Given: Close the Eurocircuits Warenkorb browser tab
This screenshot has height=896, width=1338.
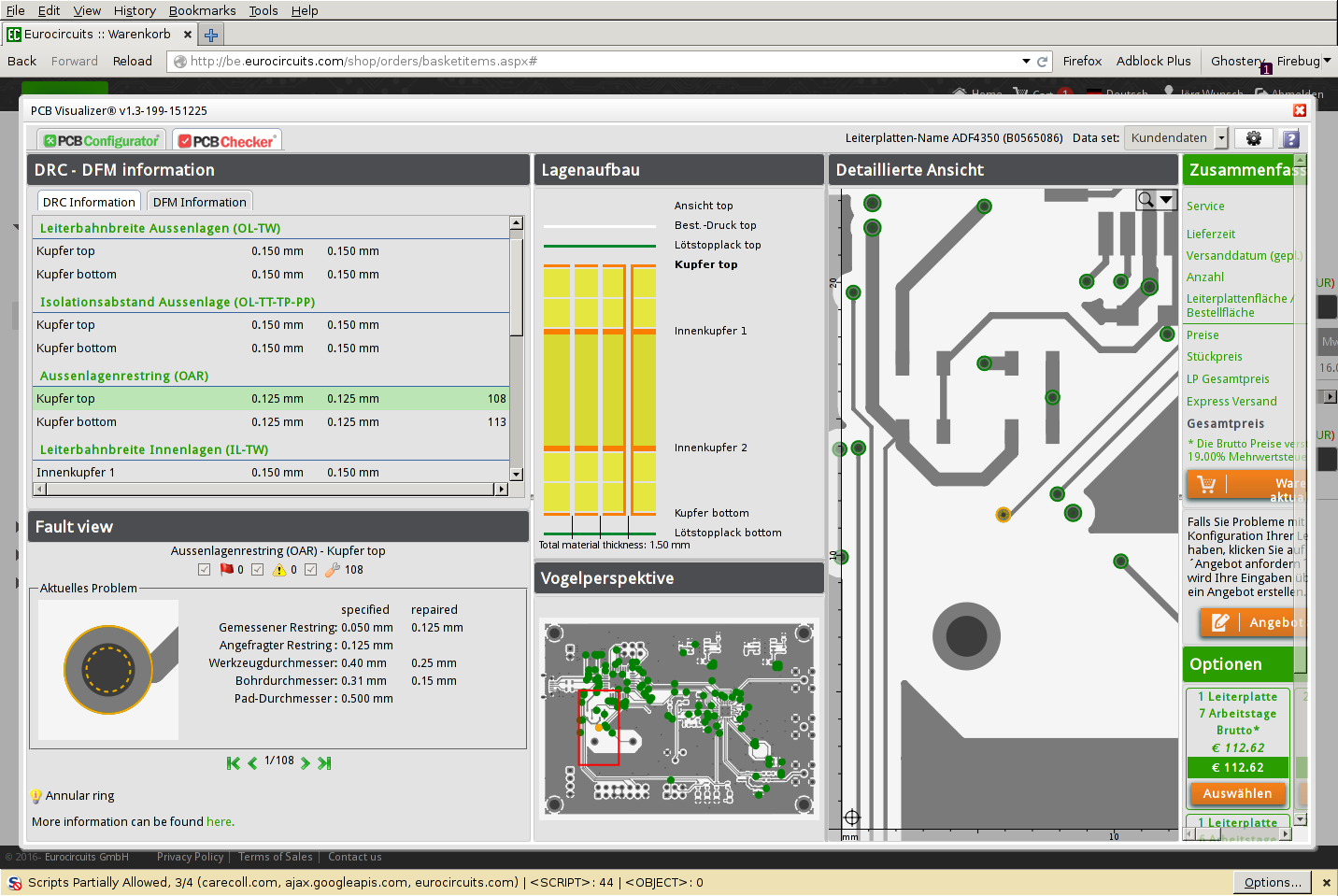Looking at the screenshot, I should [187, 35].
